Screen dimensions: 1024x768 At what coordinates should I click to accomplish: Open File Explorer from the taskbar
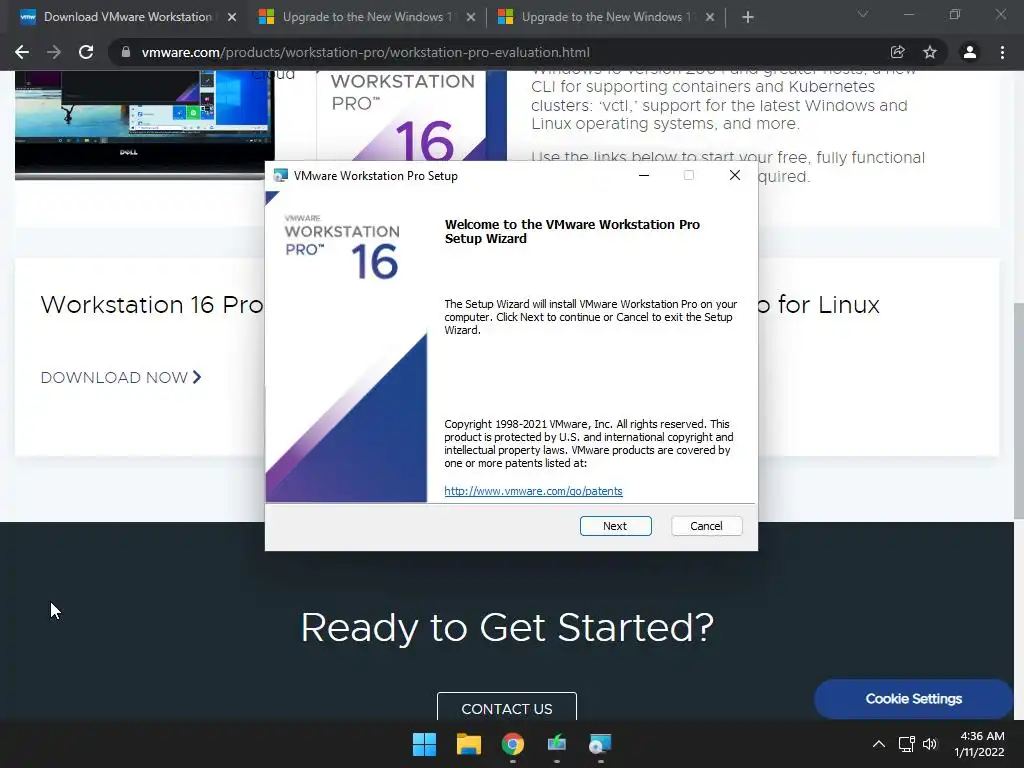[x=468, y=744]
